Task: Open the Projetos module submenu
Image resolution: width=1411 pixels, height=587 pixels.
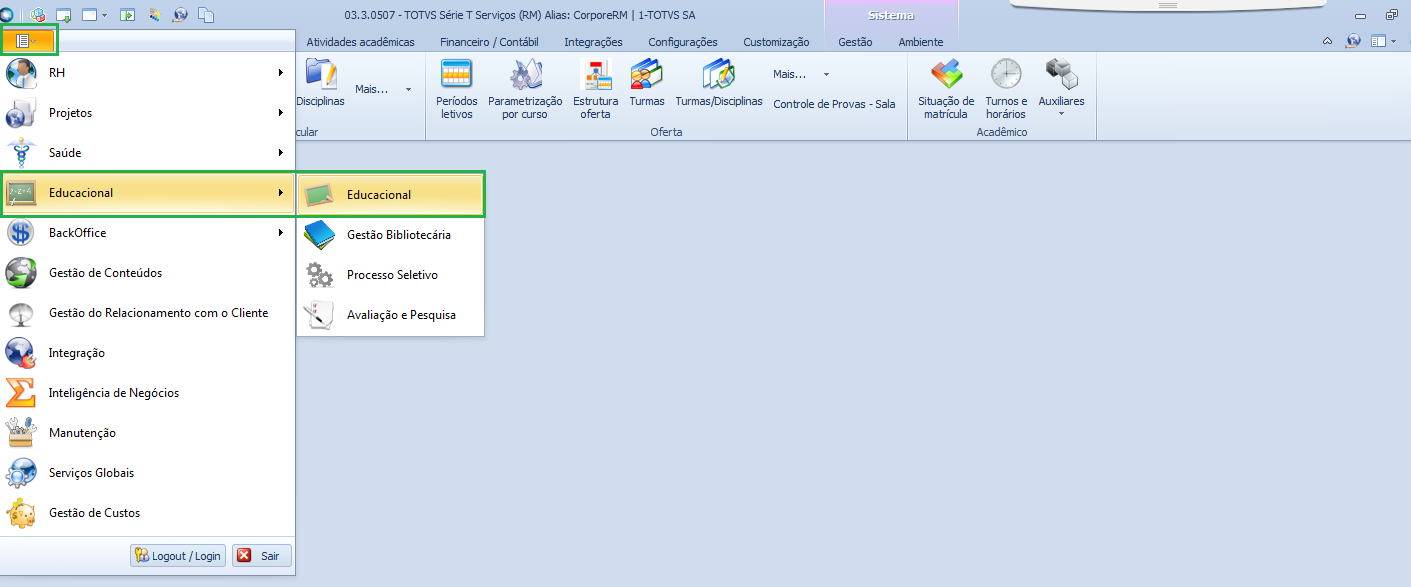Action: tap(148, 113)
